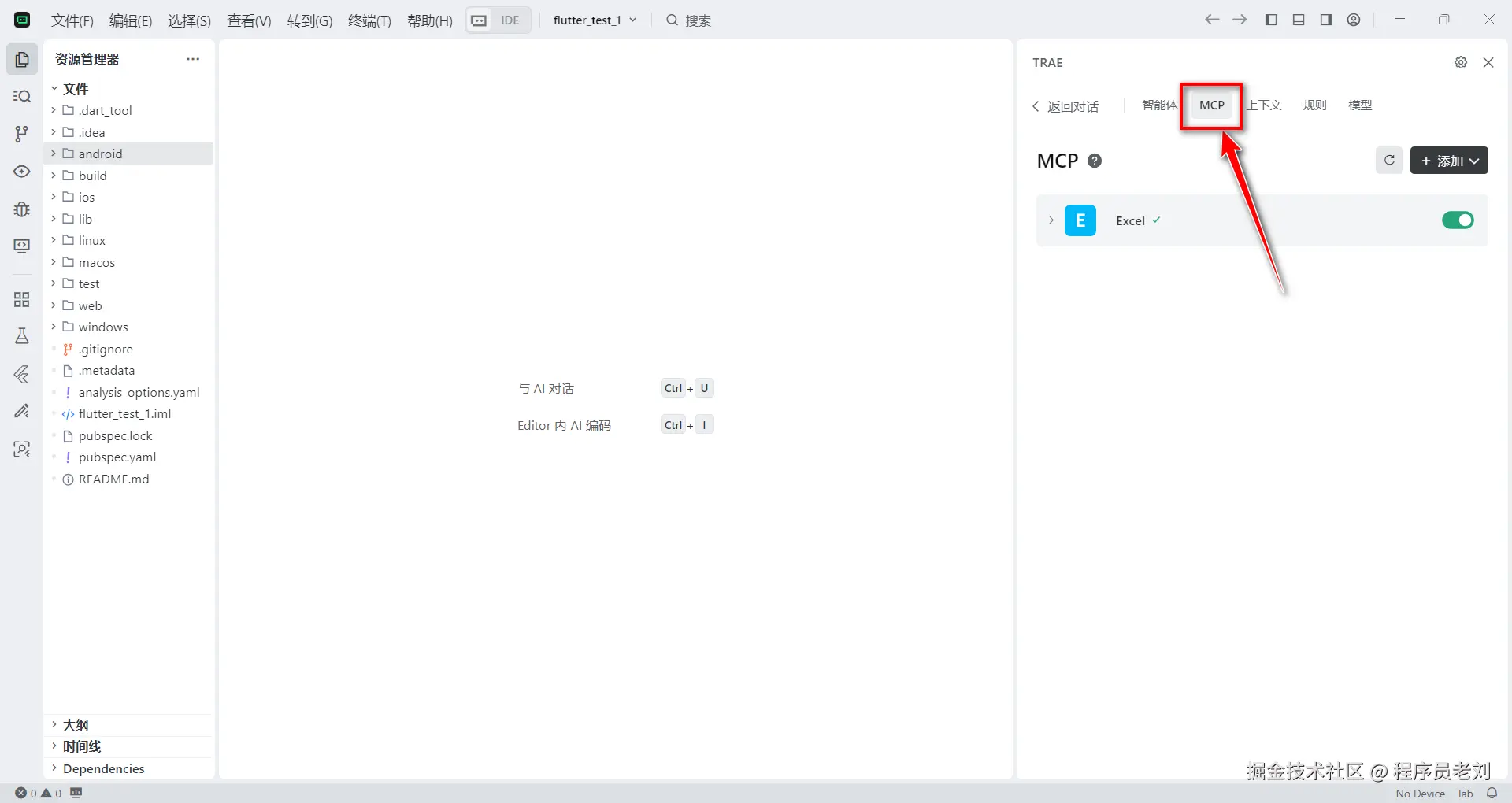Open explorer more actions ellipsis
1512x803 pixels.
tap(193, 59)
